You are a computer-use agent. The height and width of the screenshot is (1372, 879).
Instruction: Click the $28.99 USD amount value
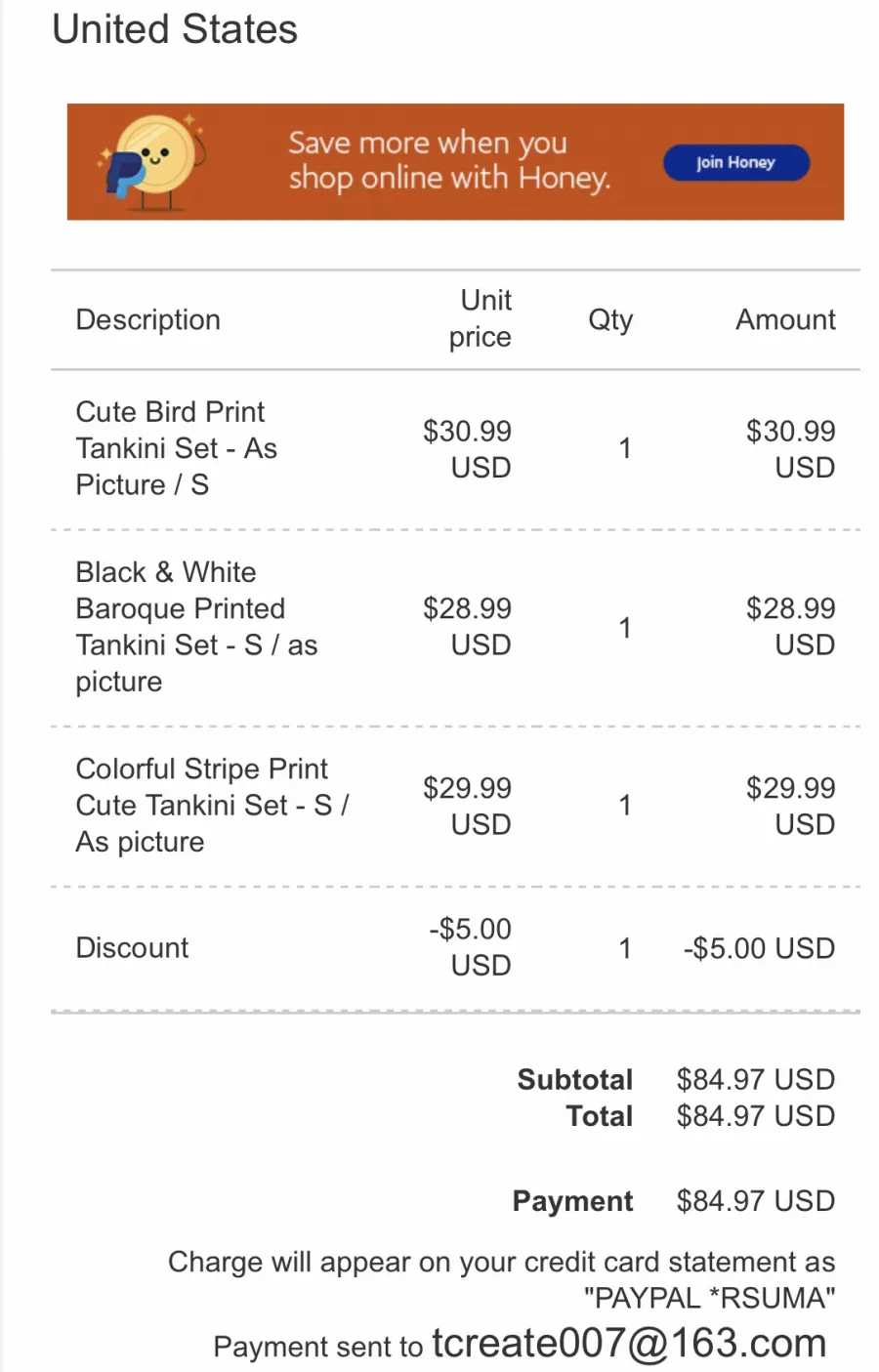click(x=791, y=627)
